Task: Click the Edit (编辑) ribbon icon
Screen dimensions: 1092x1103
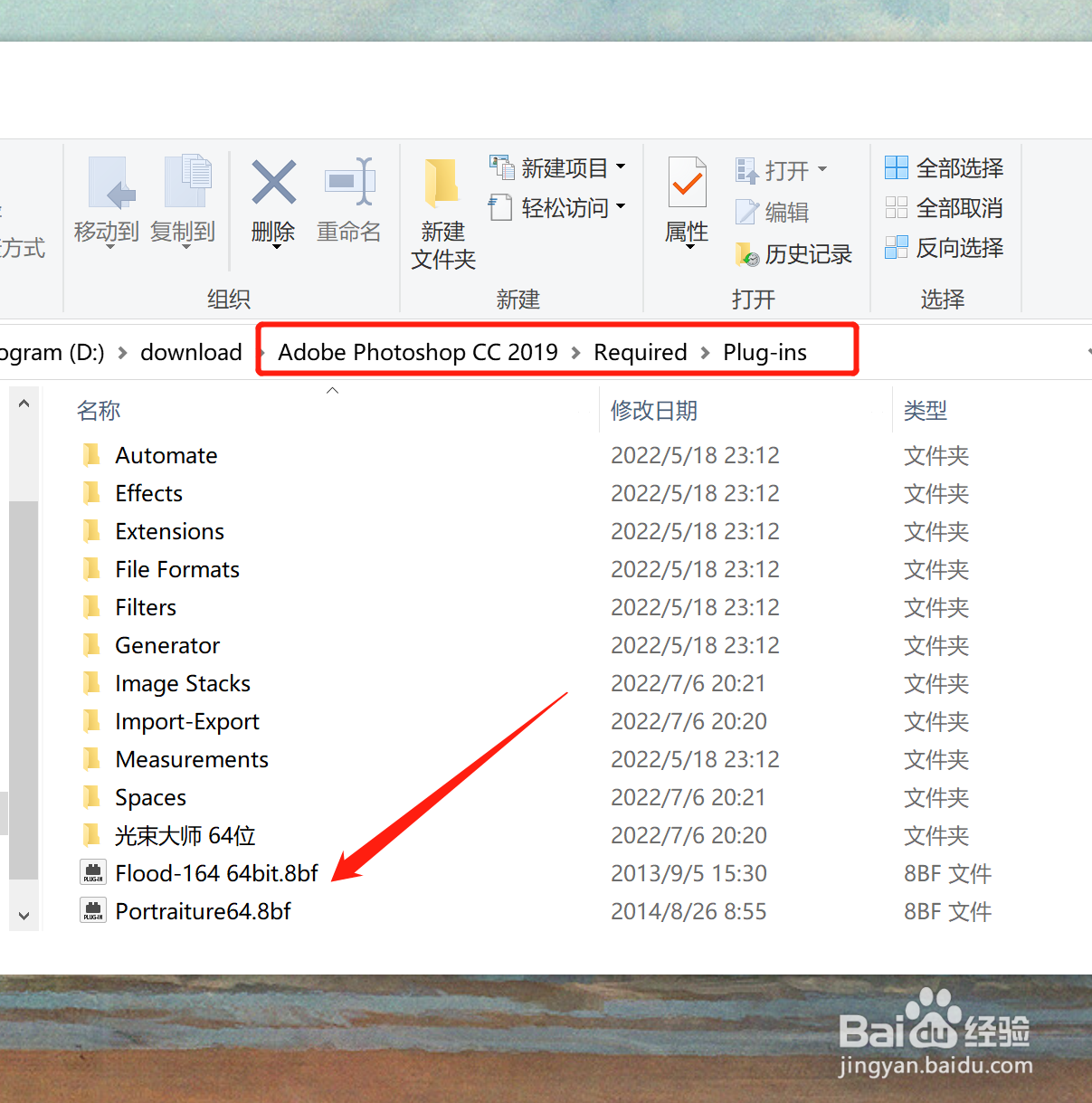Action: point(746,212)
